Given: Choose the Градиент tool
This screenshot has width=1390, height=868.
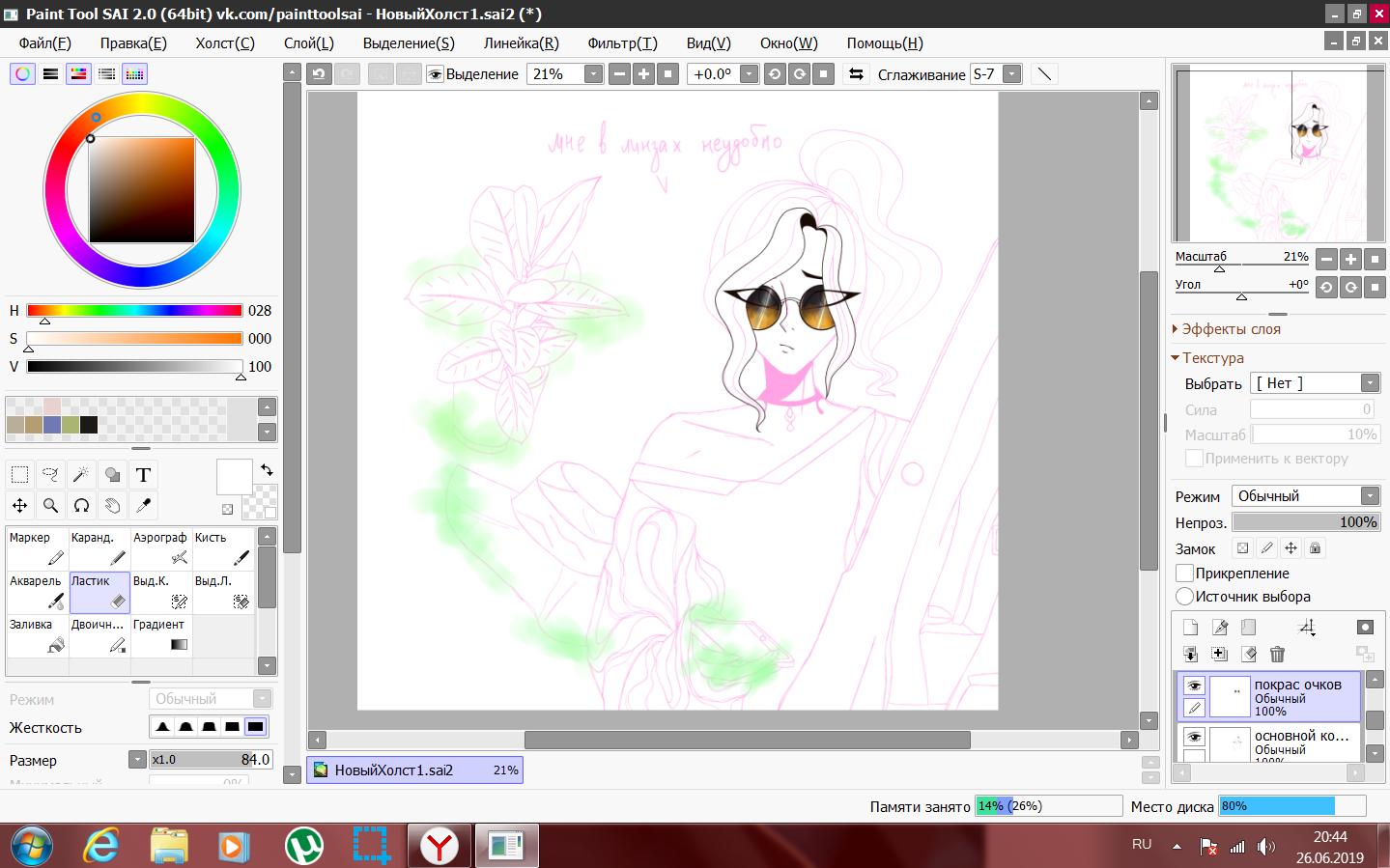Looking at the screenshot, I should tap(160, 635).
